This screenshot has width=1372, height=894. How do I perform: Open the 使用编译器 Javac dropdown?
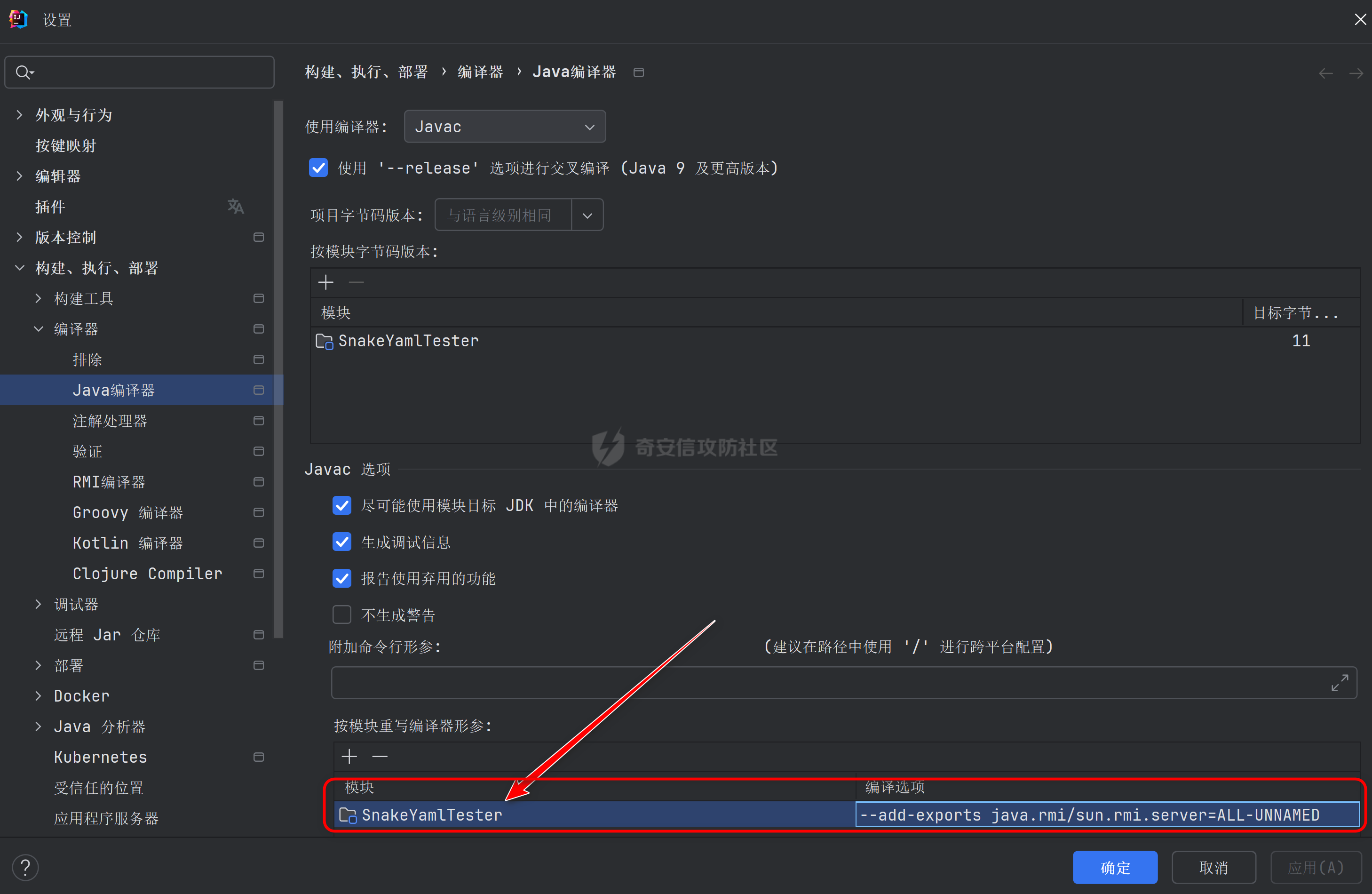click(x=505, y=126)
